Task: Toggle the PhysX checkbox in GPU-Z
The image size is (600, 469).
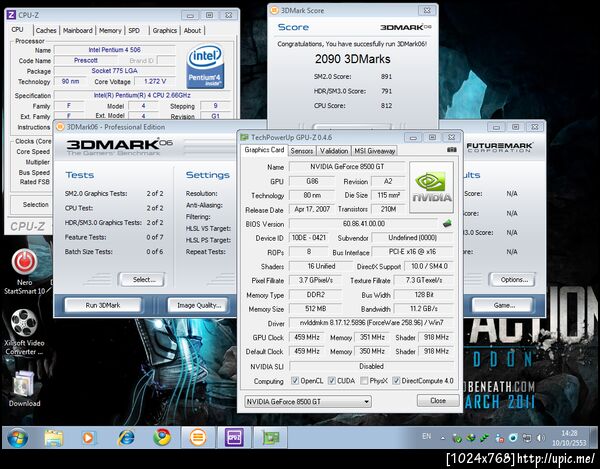Action: click(364, 381)
